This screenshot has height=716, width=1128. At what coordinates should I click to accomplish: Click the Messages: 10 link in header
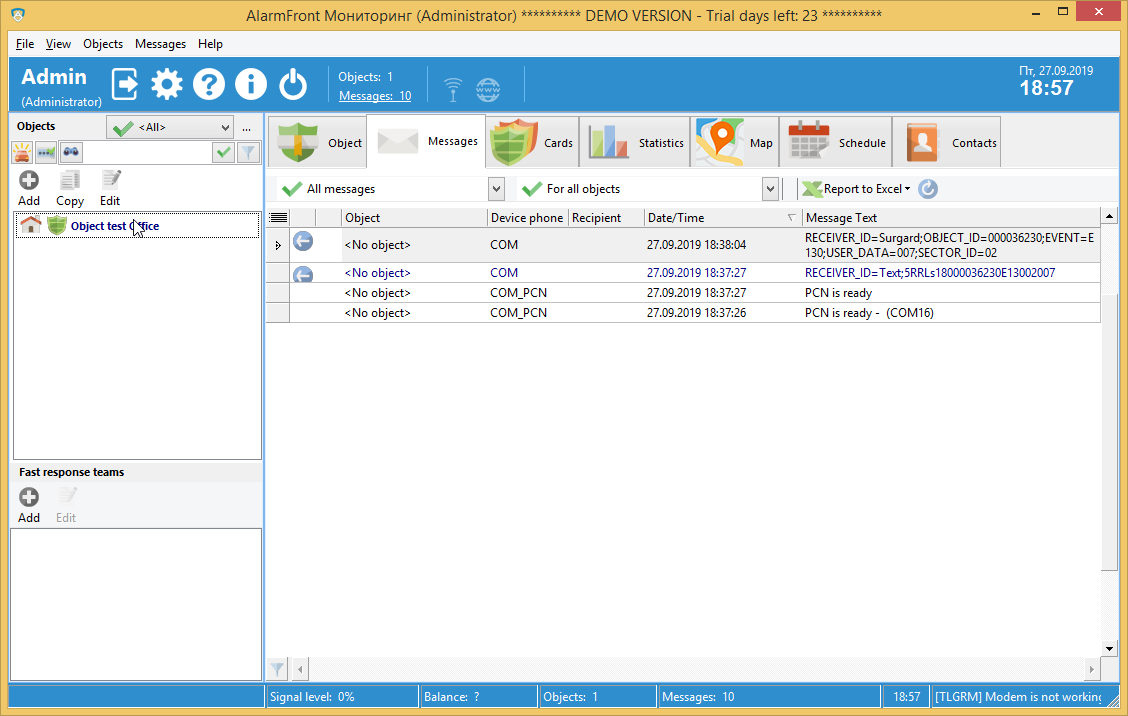[375, 96]
